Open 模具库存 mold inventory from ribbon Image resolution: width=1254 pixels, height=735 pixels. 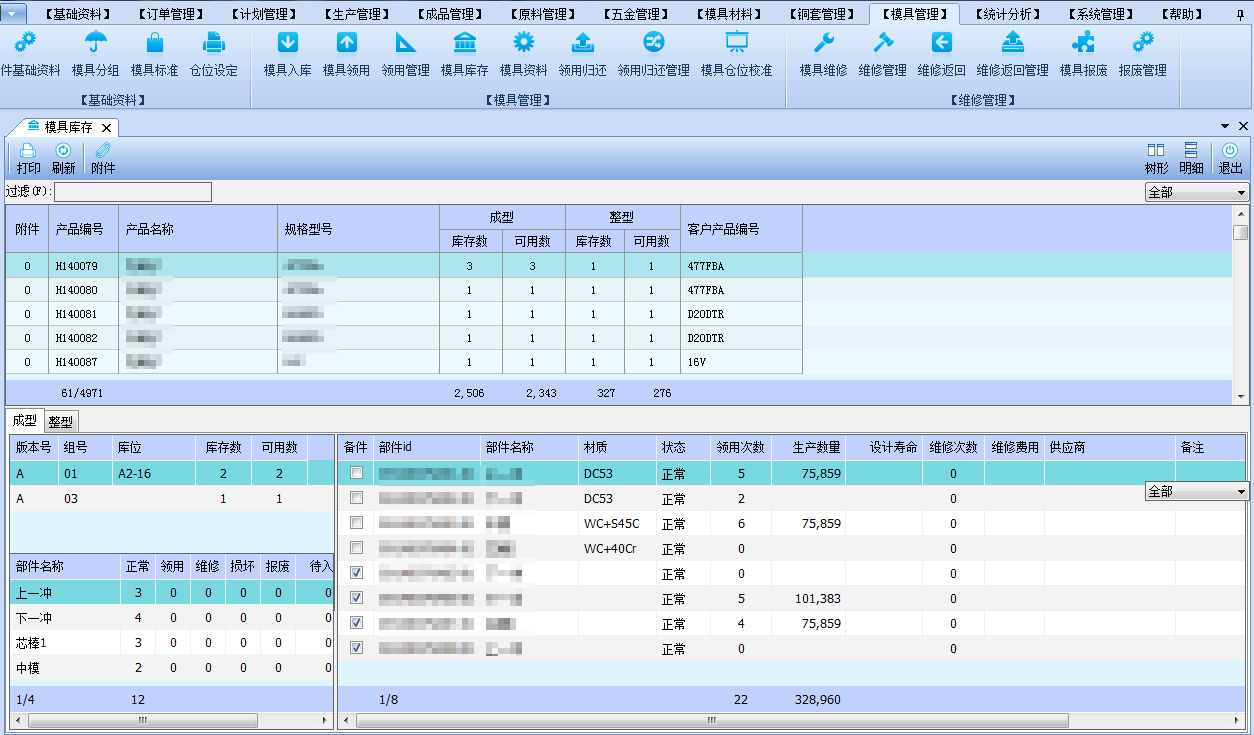click(x=464, y=43)
